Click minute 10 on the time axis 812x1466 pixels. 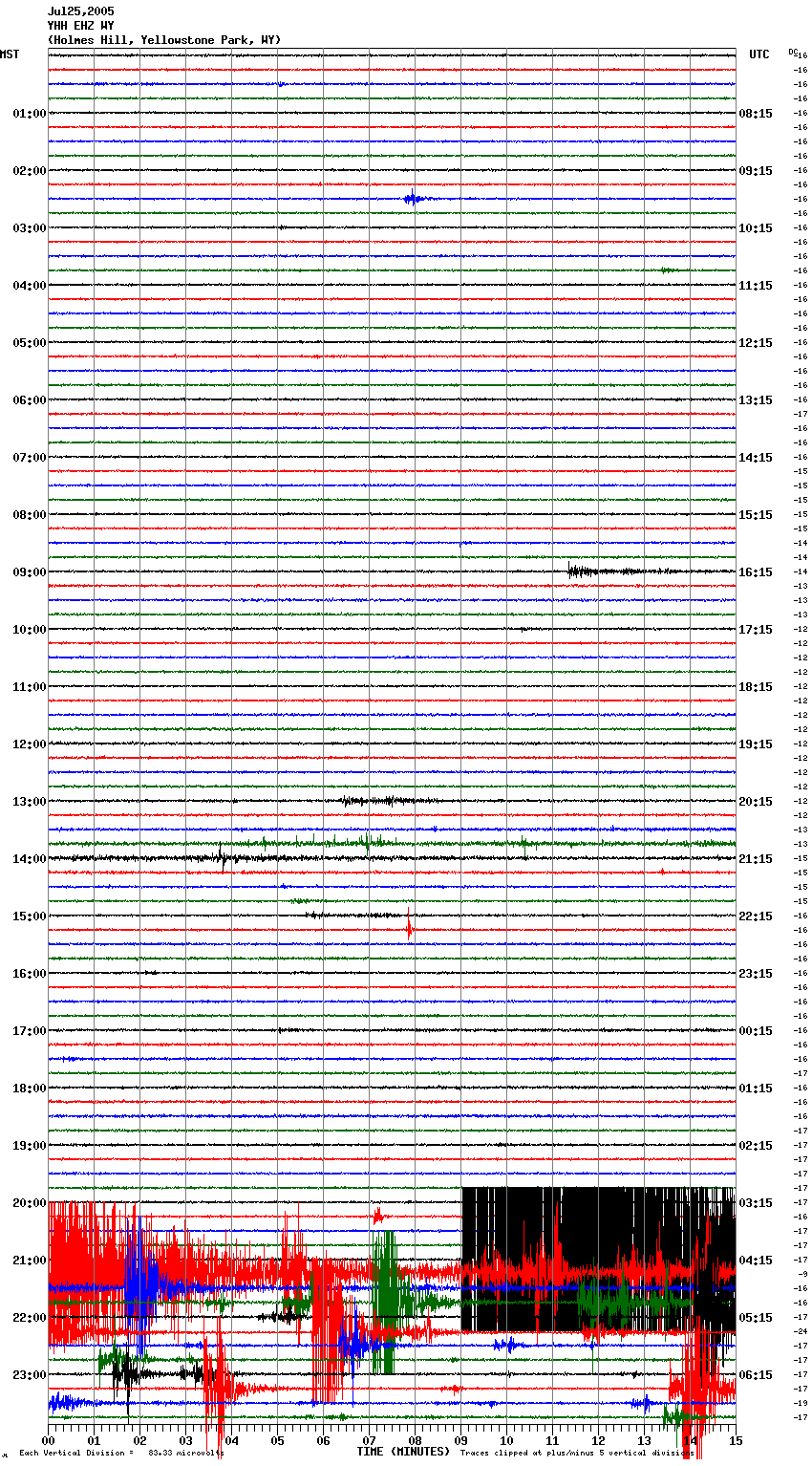coord(506,1440)
